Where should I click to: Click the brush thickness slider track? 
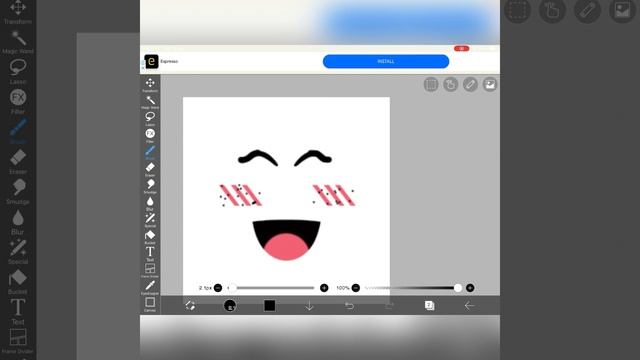271,288
